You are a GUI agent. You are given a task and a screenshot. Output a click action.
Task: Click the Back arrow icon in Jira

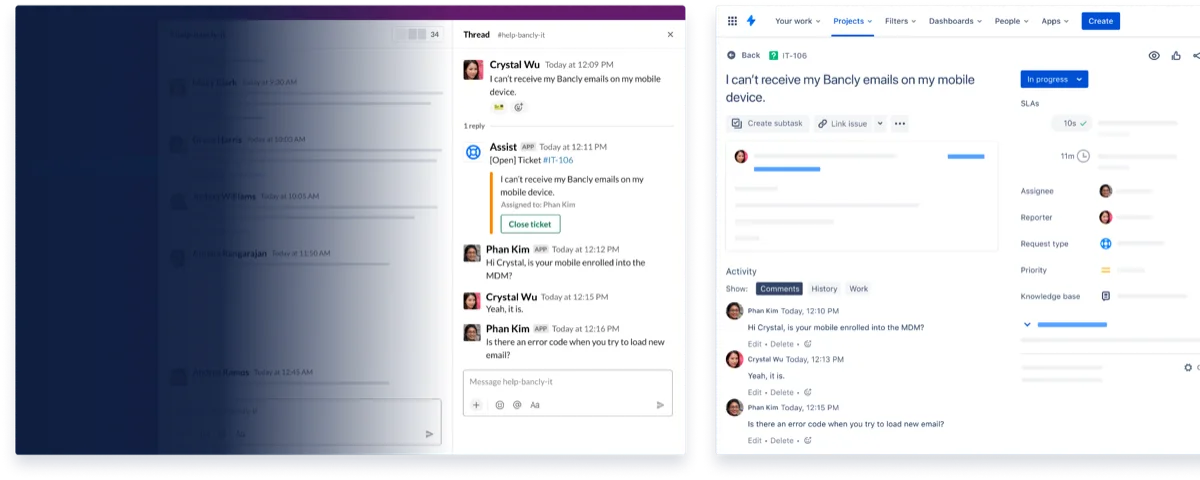(731, 56)
